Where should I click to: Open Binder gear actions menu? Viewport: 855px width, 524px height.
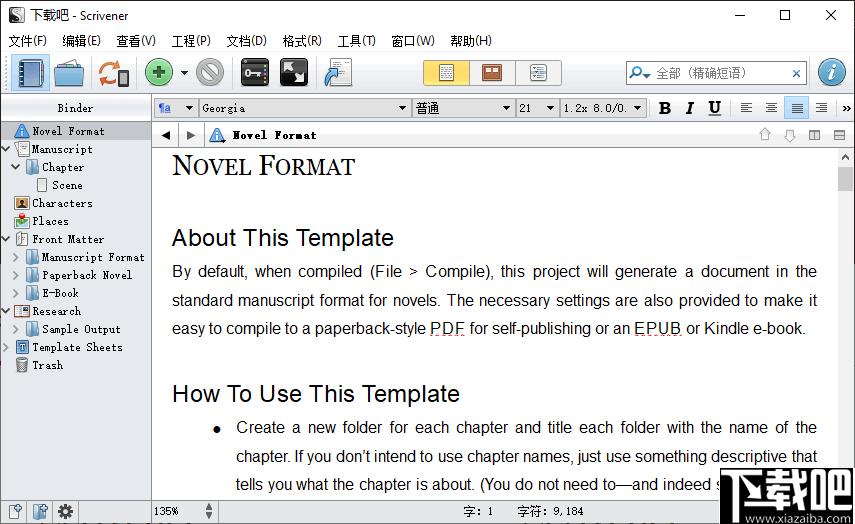(x=65, y=511)
